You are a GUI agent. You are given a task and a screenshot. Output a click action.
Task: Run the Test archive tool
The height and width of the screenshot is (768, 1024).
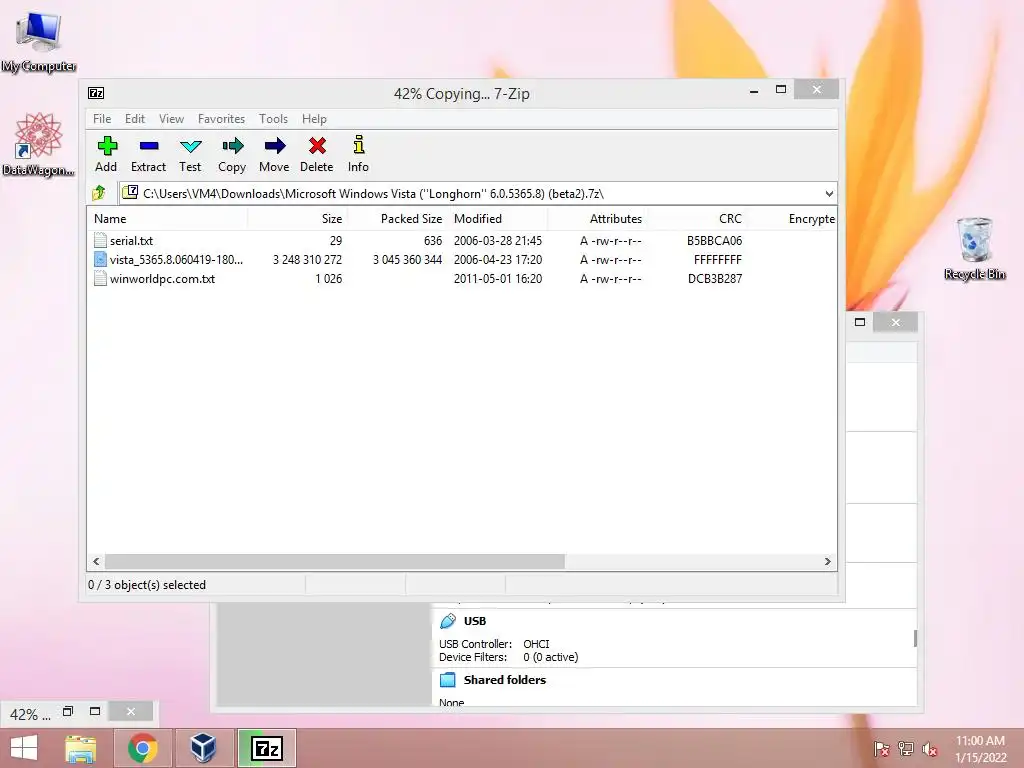click(191, 146)
